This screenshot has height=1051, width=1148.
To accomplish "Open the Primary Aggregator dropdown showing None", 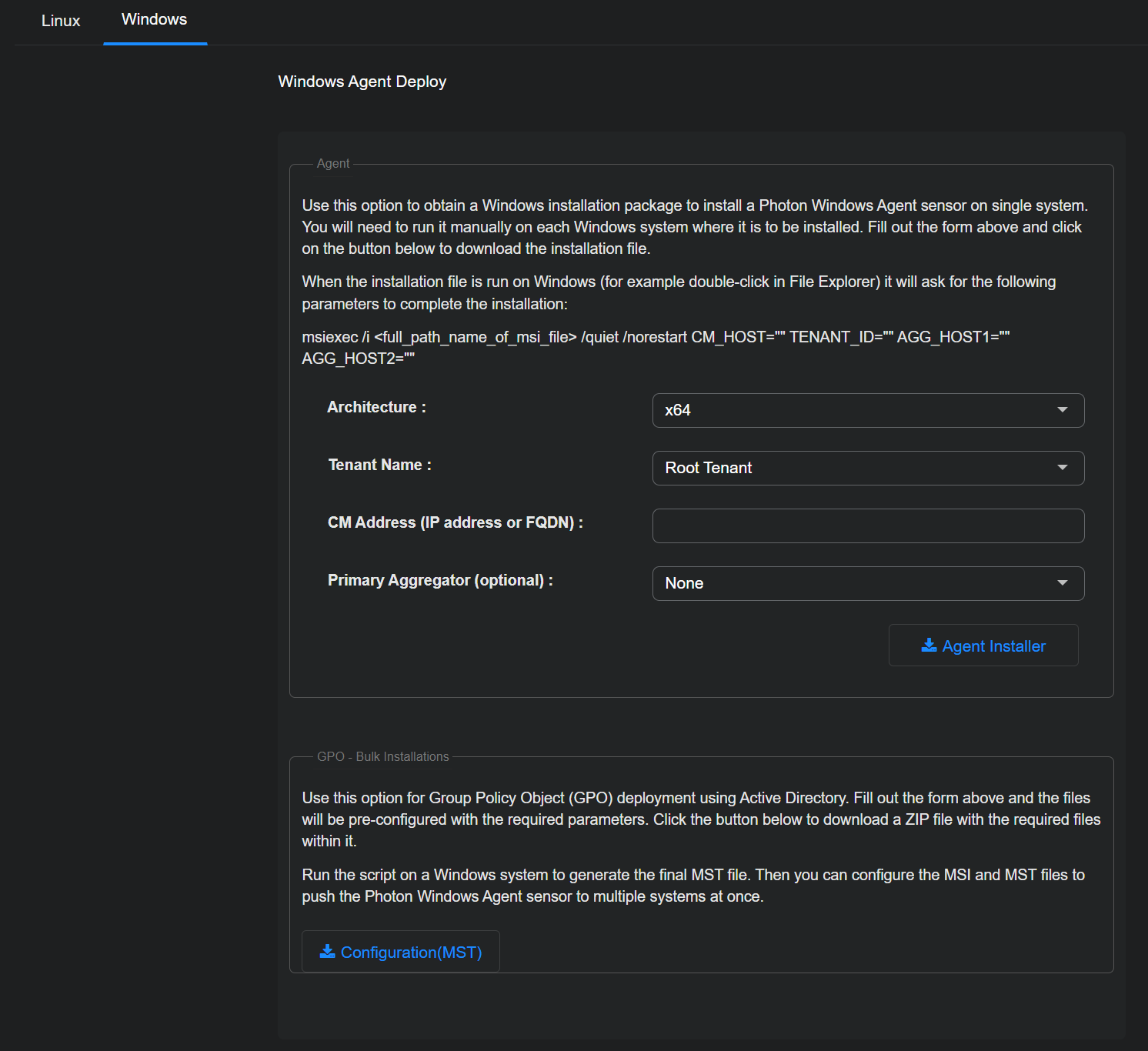I will [854, 583].
